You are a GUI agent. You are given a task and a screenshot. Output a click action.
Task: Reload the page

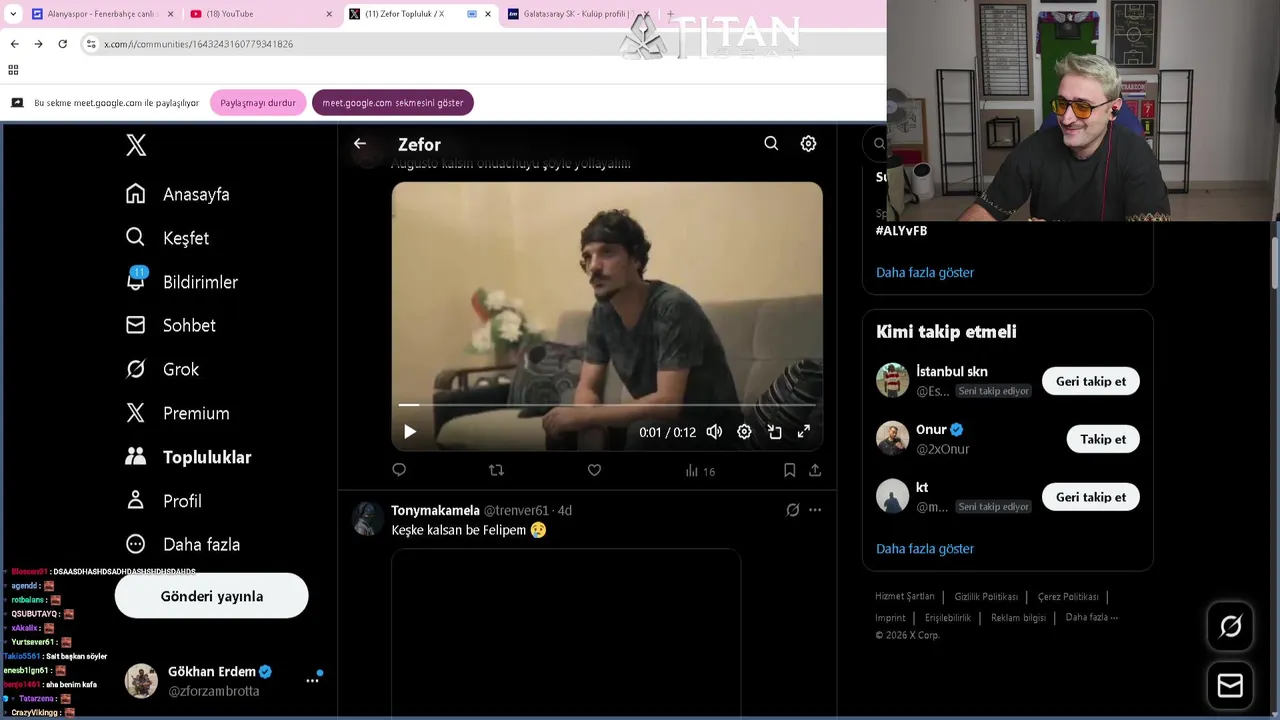coord(62,44)
